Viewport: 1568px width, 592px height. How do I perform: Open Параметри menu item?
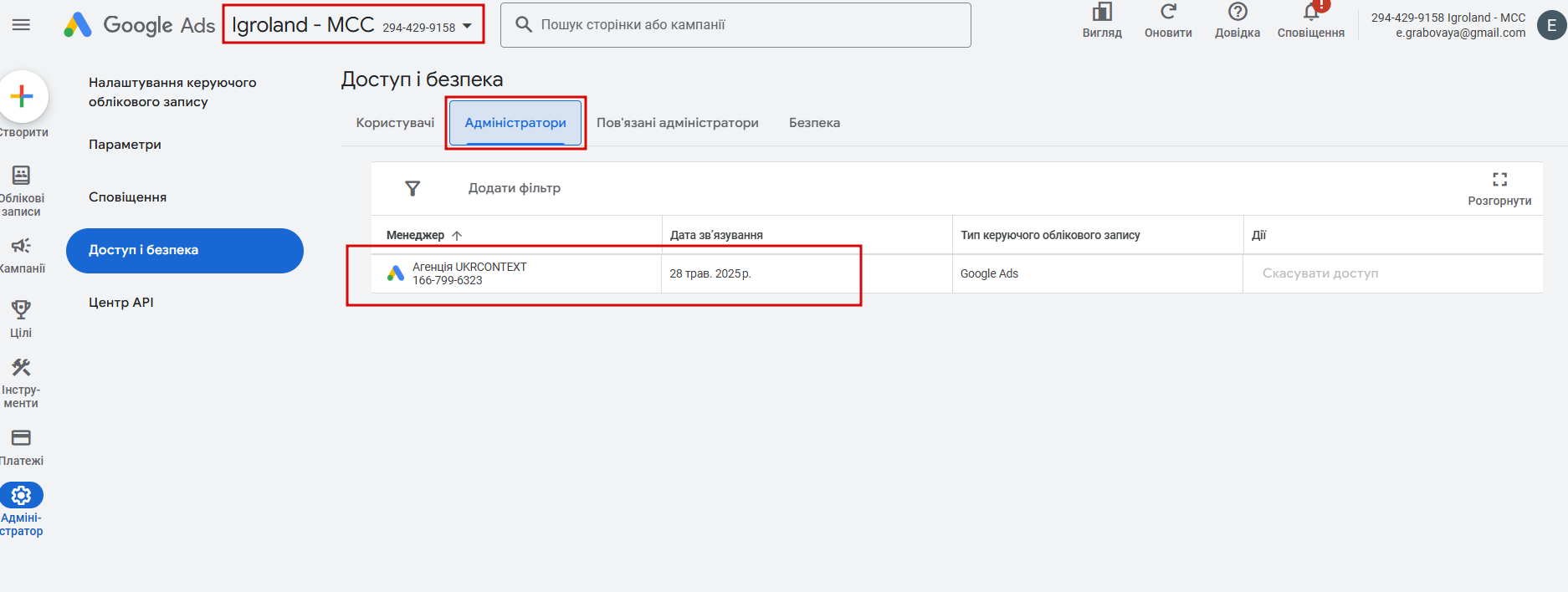point(125,145)
